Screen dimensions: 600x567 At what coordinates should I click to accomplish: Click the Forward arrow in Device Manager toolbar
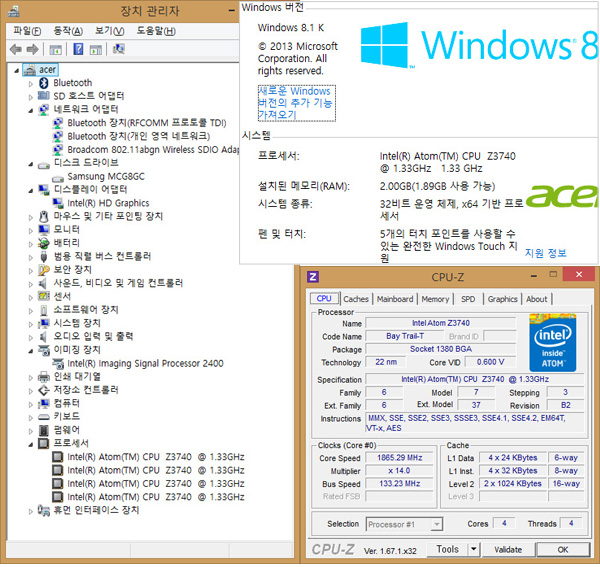pyautogui.click(x=33, y=49)
